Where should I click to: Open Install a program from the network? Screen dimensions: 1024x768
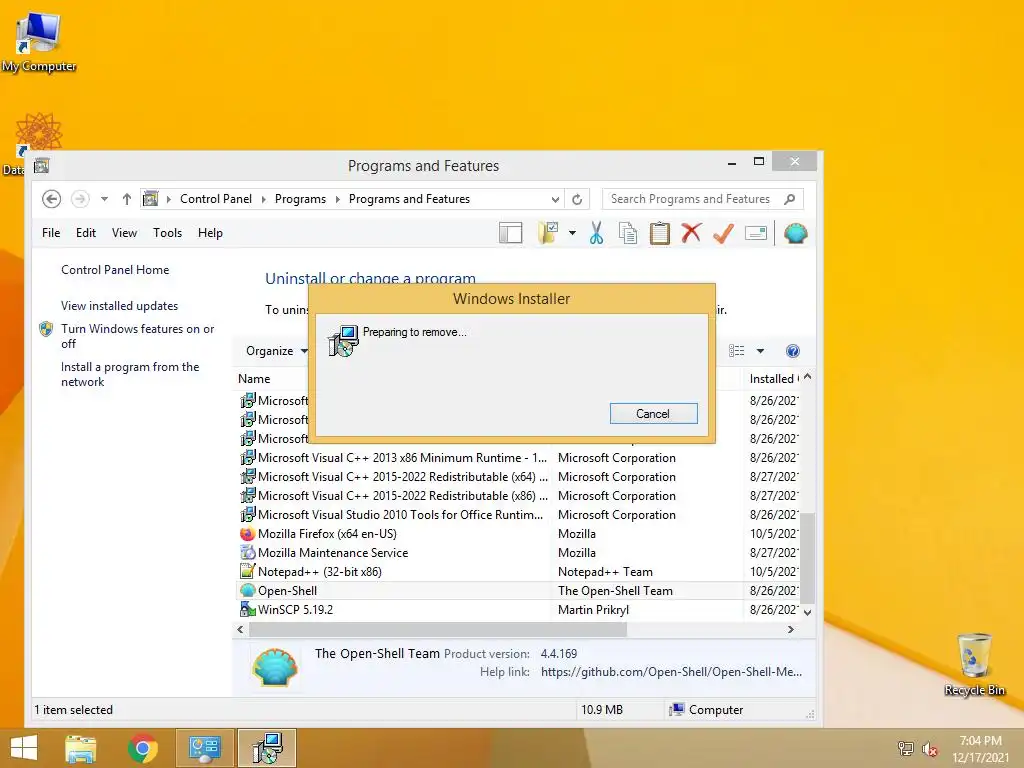130,374
